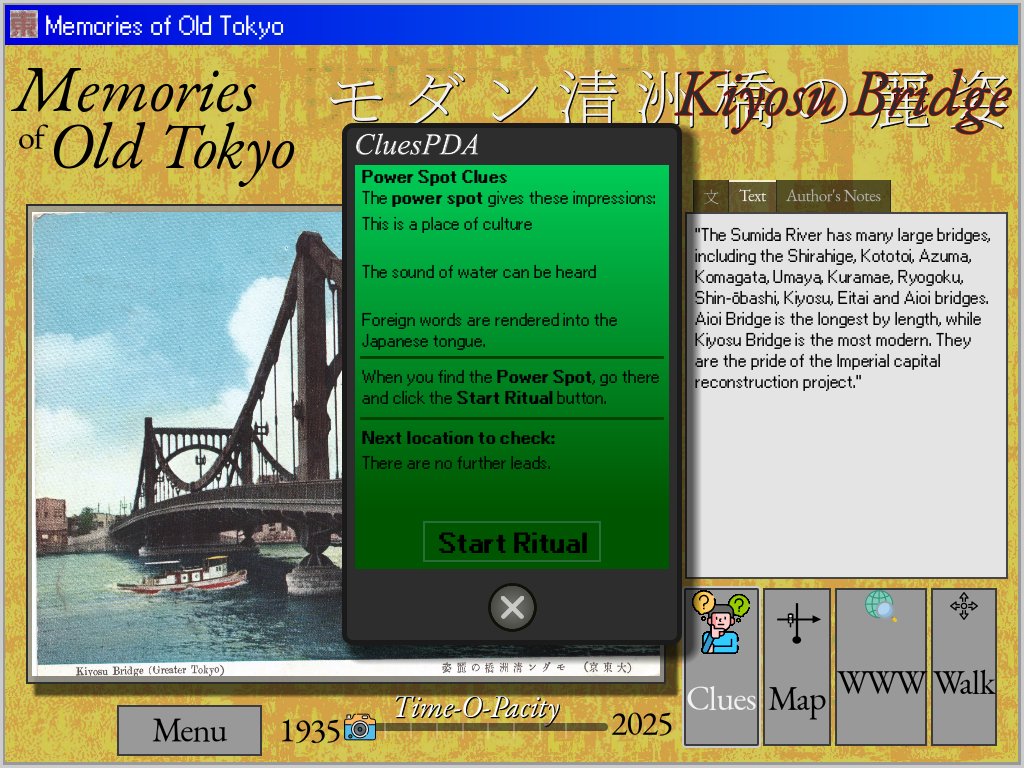
Task: Click the app icon in the title bar
Action: coord(24,25)
